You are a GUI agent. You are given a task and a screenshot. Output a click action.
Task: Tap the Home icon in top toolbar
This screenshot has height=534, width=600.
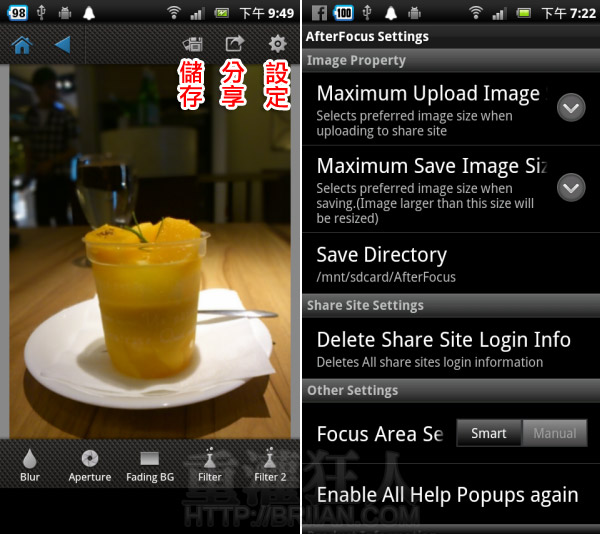coord(21,45)
